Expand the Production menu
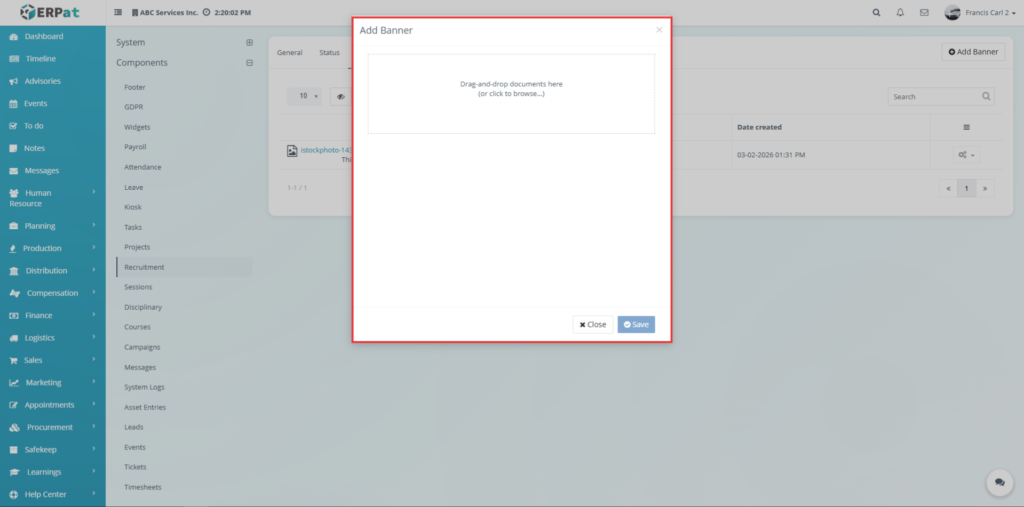Viewport: 1024px width, 507px height. 52,248
